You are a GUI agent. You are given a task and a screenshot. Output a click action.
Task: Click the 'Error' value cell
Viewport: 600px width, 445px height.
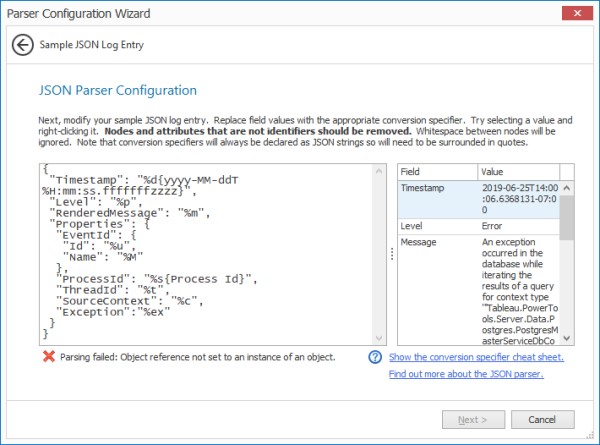pyautogui.click(x=492, y=226)
